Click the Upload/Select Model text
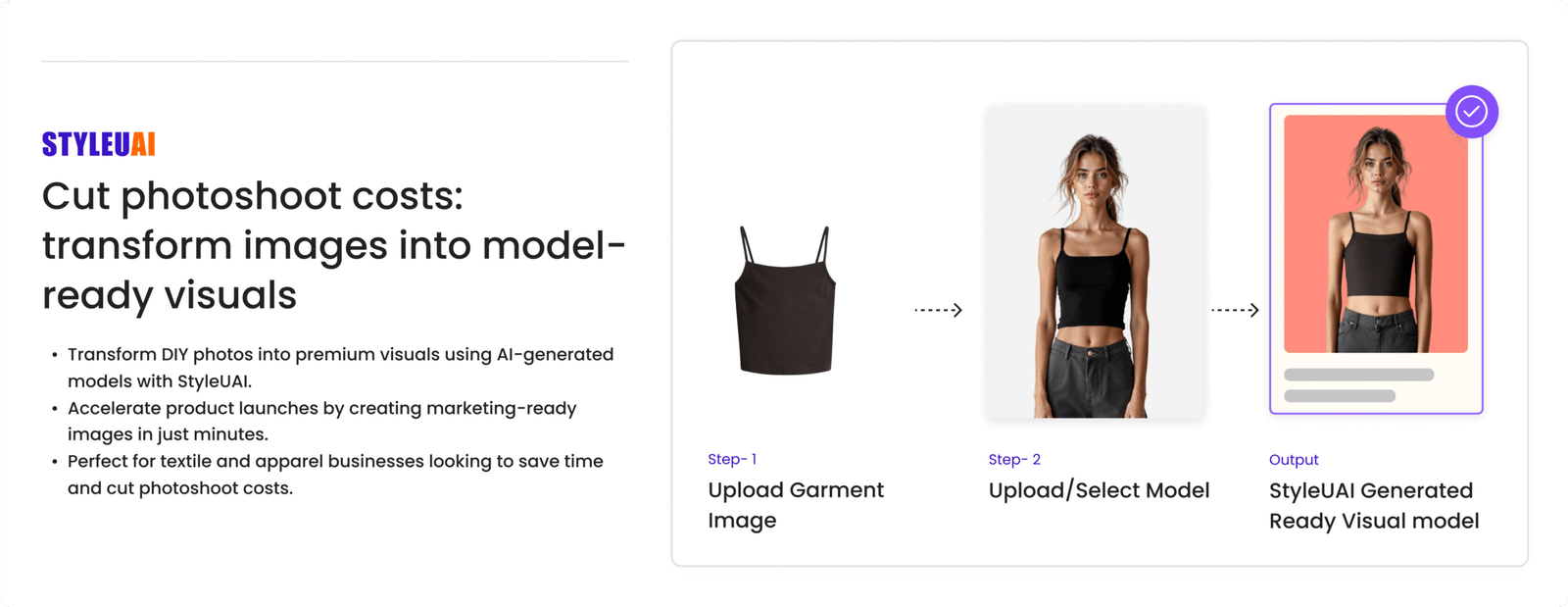 (x=1099, y=490)
